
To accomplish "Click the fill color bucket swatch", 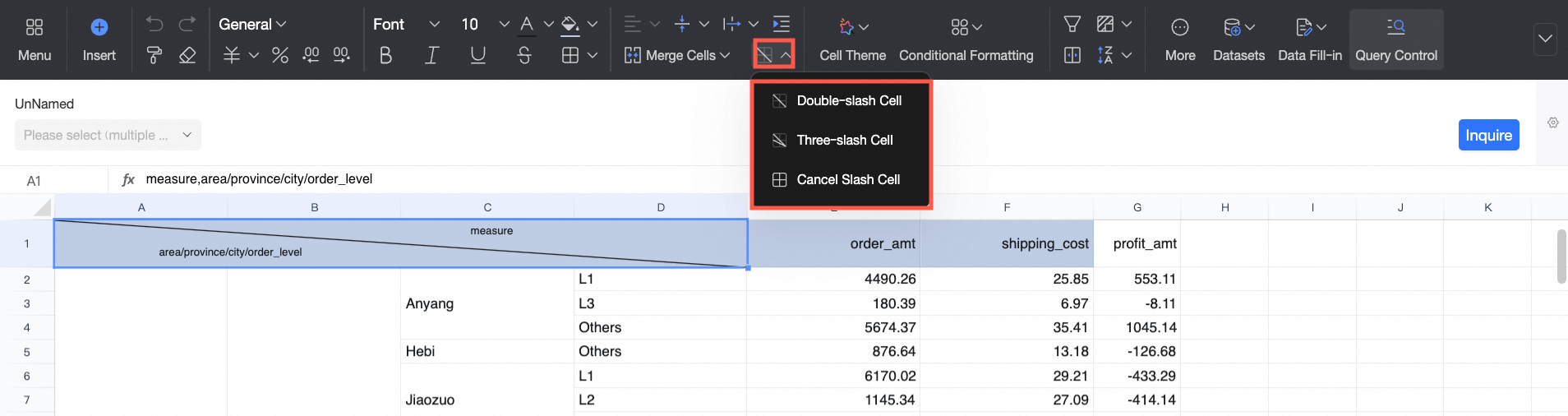I will click(570, 25).
